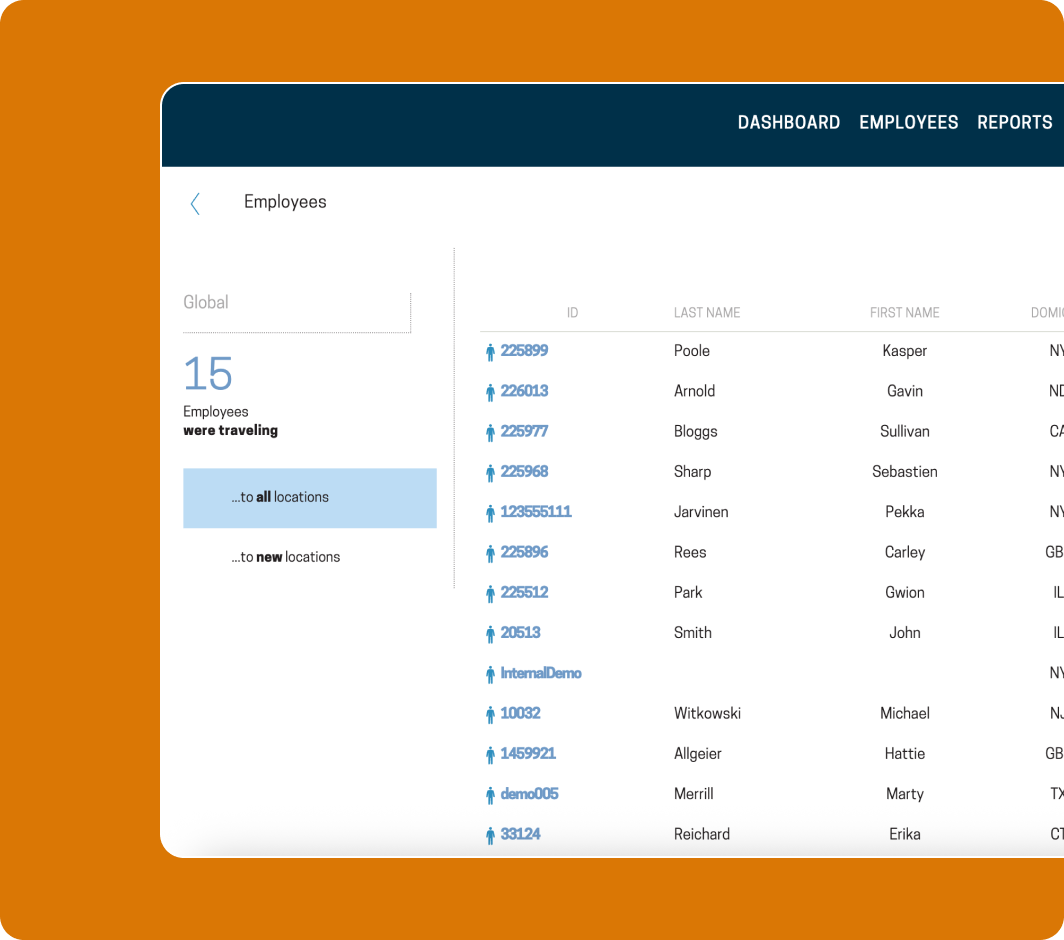Click last name Witkowski cell
Screen dimensions: 1064x940
(707, 713)
